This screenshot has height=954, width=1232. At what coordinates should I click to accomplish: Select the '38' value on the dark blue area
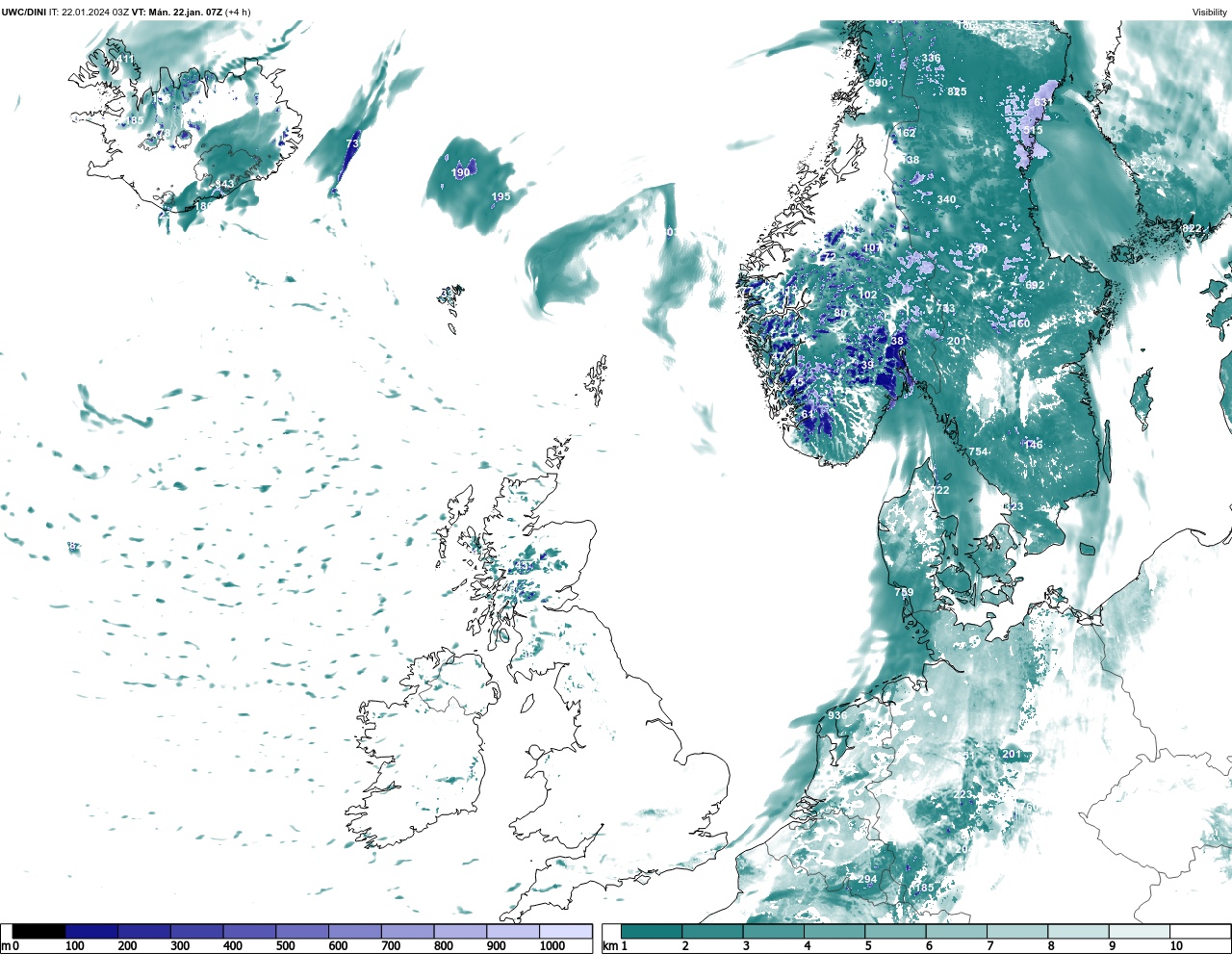(897, 341)
